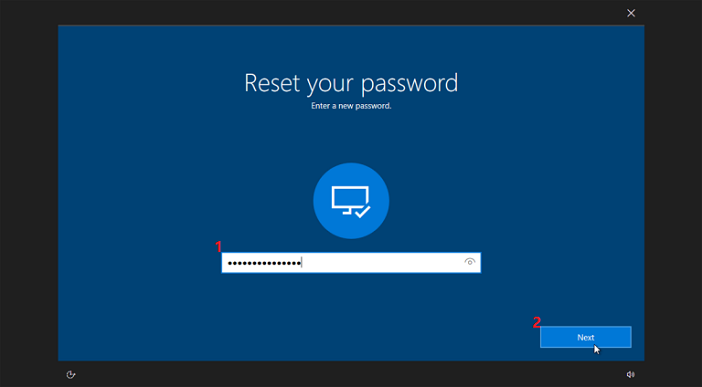Click the "Enter a new password." subtitle
The height and width of the screenshot is (387, 702).
(351, 107)
